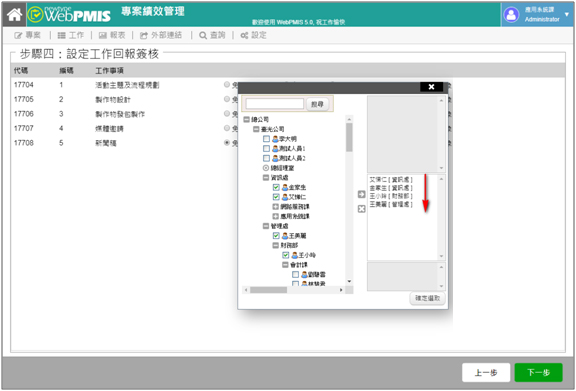Click tree horizontal scrollbar right arrow
The height and width of the screenshot is (391, 576).
pos(341,290)
